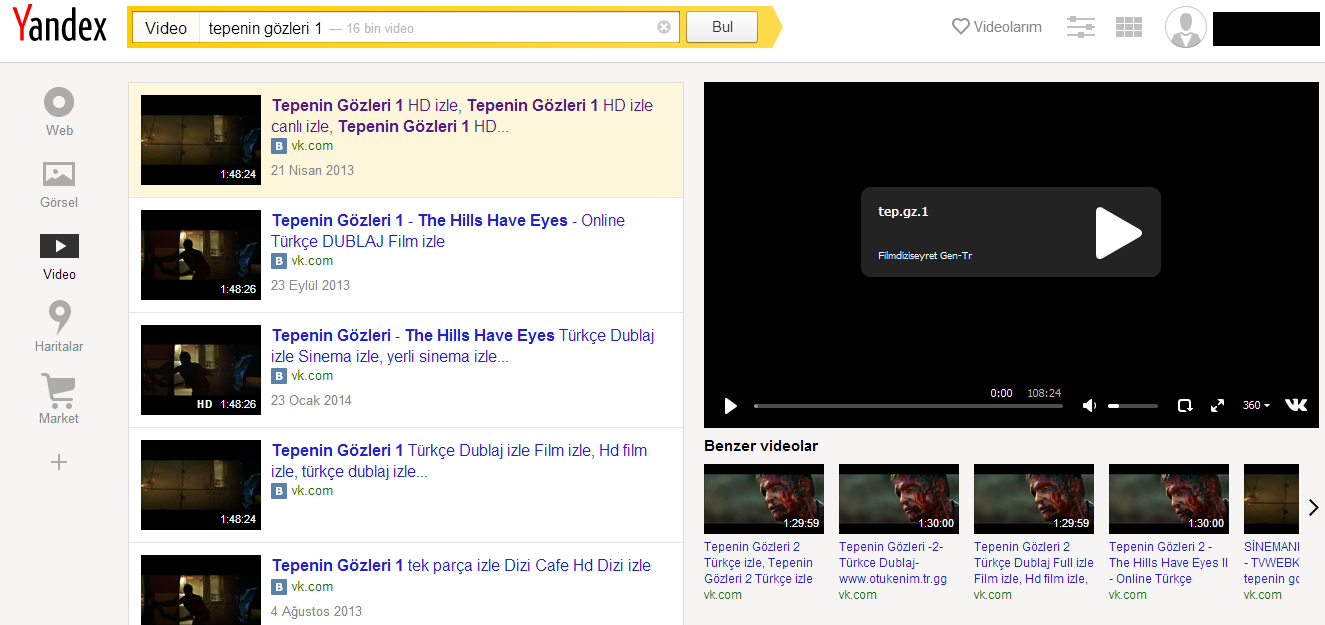Adjust the player volume slider
The image size is (1325, 625).
coord(1133,406)
